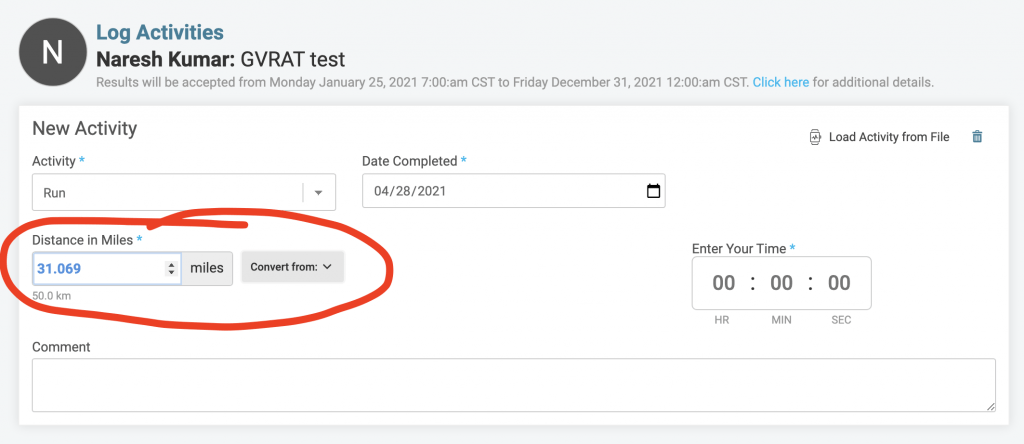
Task: Select the HR hours time field
Action: click(x=724, y=283)
